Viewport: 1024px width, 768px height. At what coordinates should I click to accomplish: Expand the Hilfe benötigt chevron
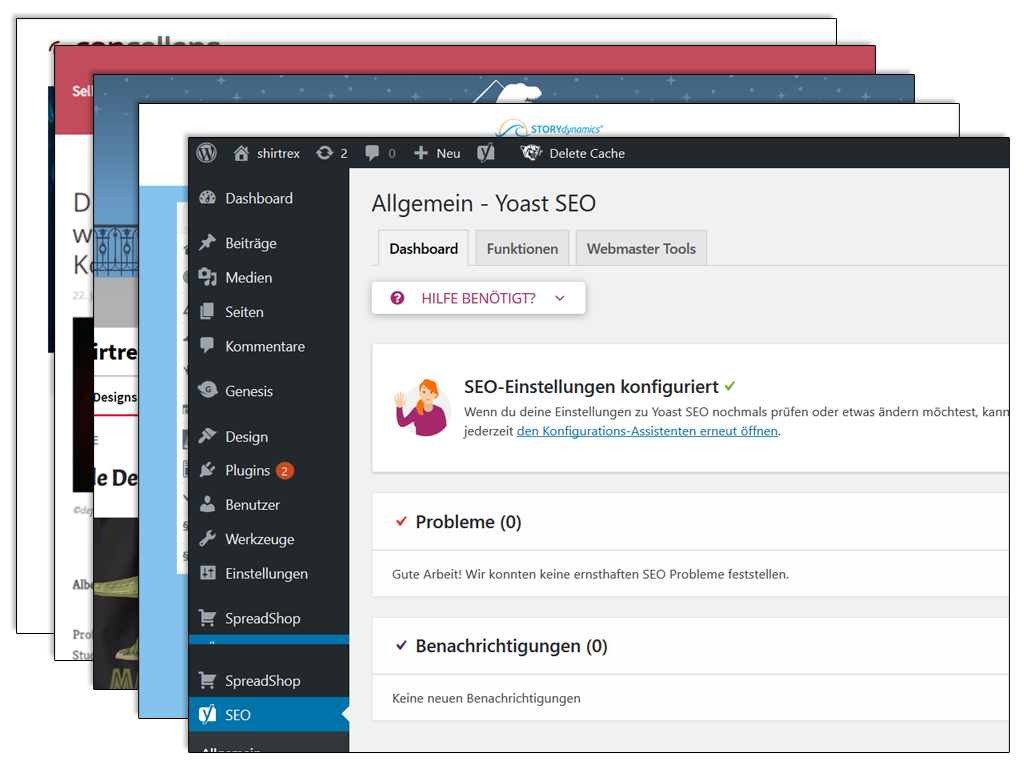[x=560, y=298]
